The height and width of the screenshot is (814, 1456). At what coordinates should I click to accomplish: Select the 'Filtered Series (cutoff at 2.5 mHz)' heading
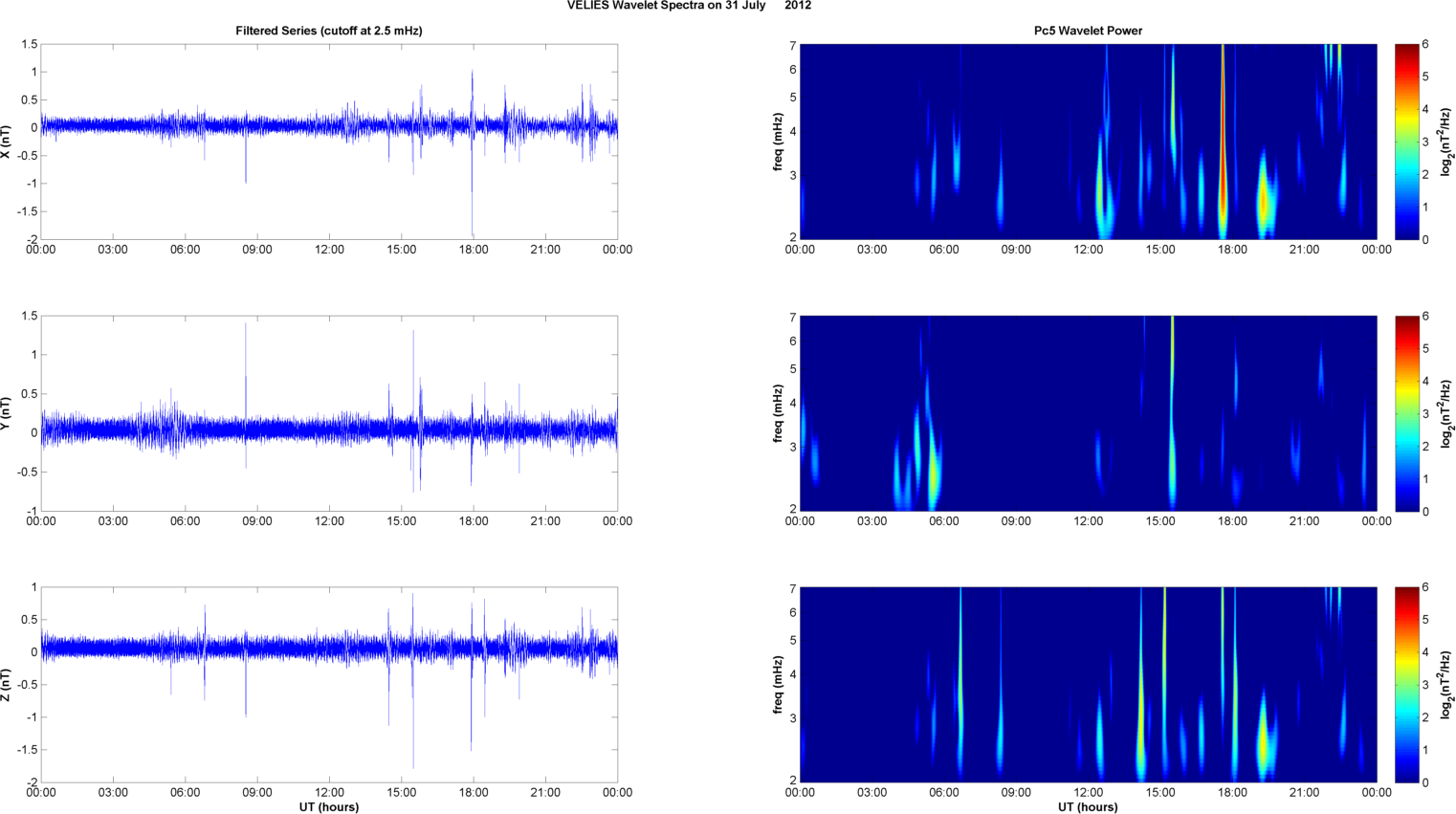329,31
